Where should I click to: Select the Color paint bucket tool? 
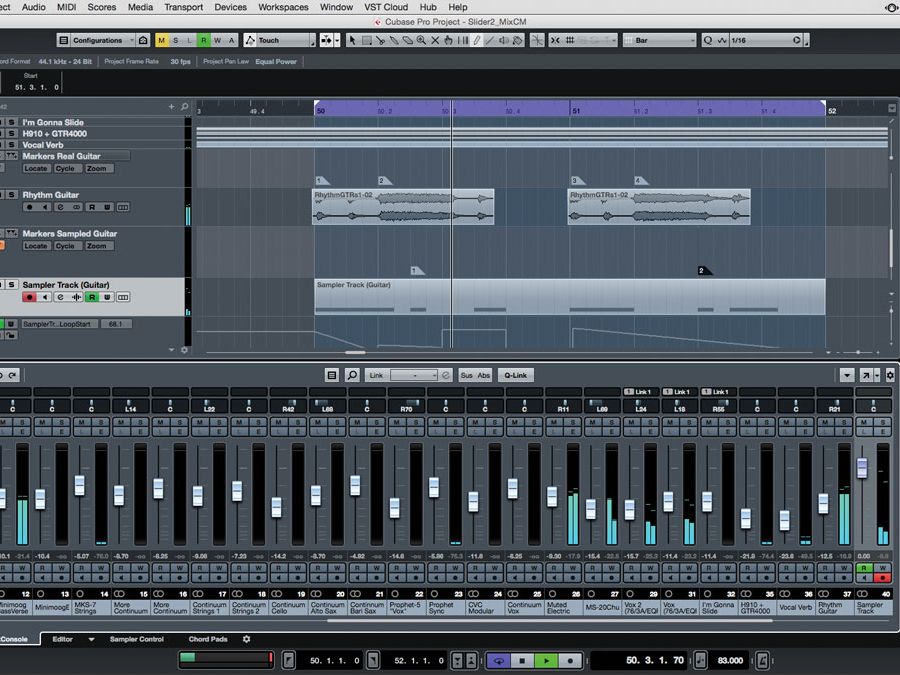coord(518,40)
